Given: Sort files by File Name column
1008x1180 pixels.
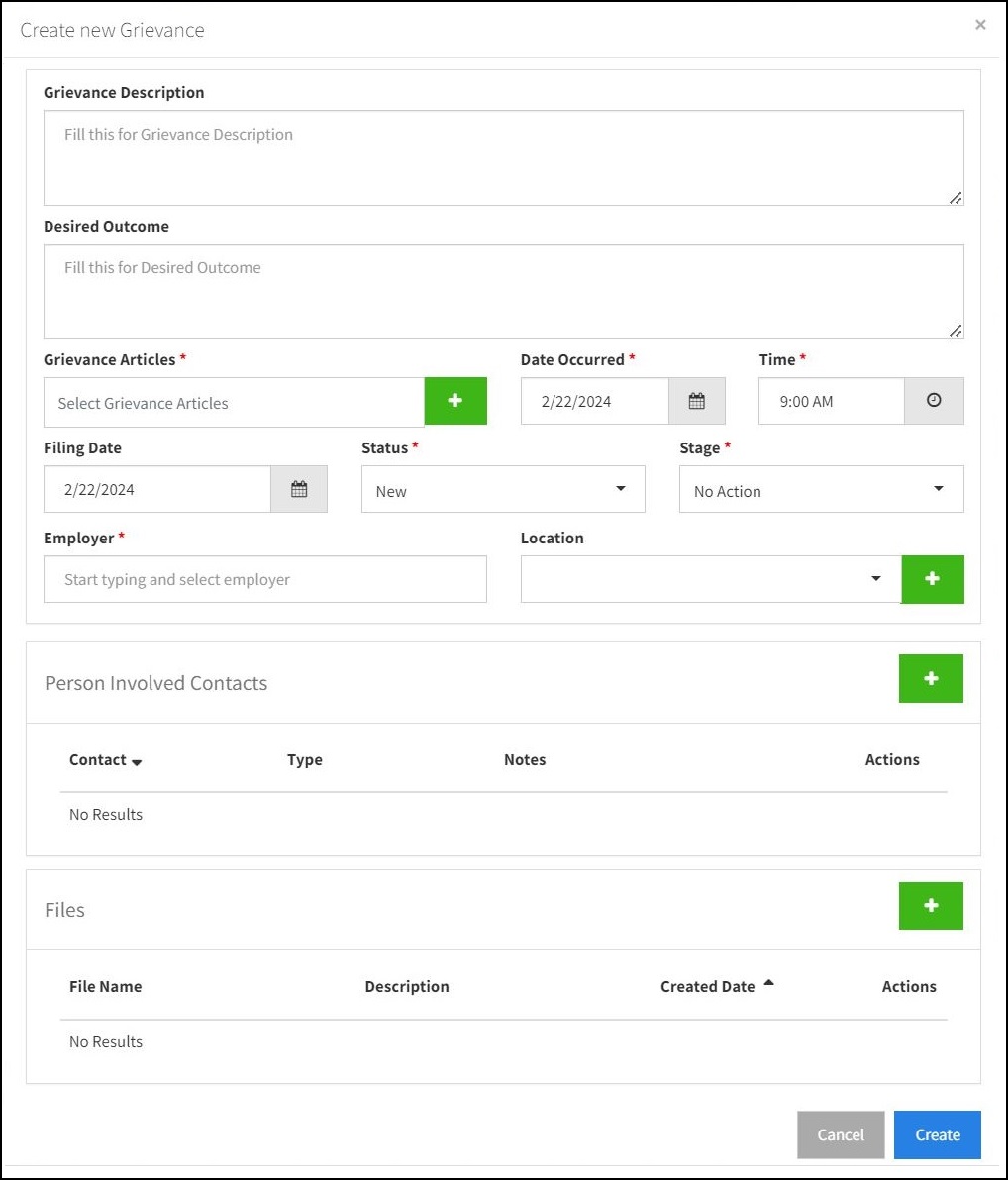Looking at the screenshot, I should click(x=105, y=986).
